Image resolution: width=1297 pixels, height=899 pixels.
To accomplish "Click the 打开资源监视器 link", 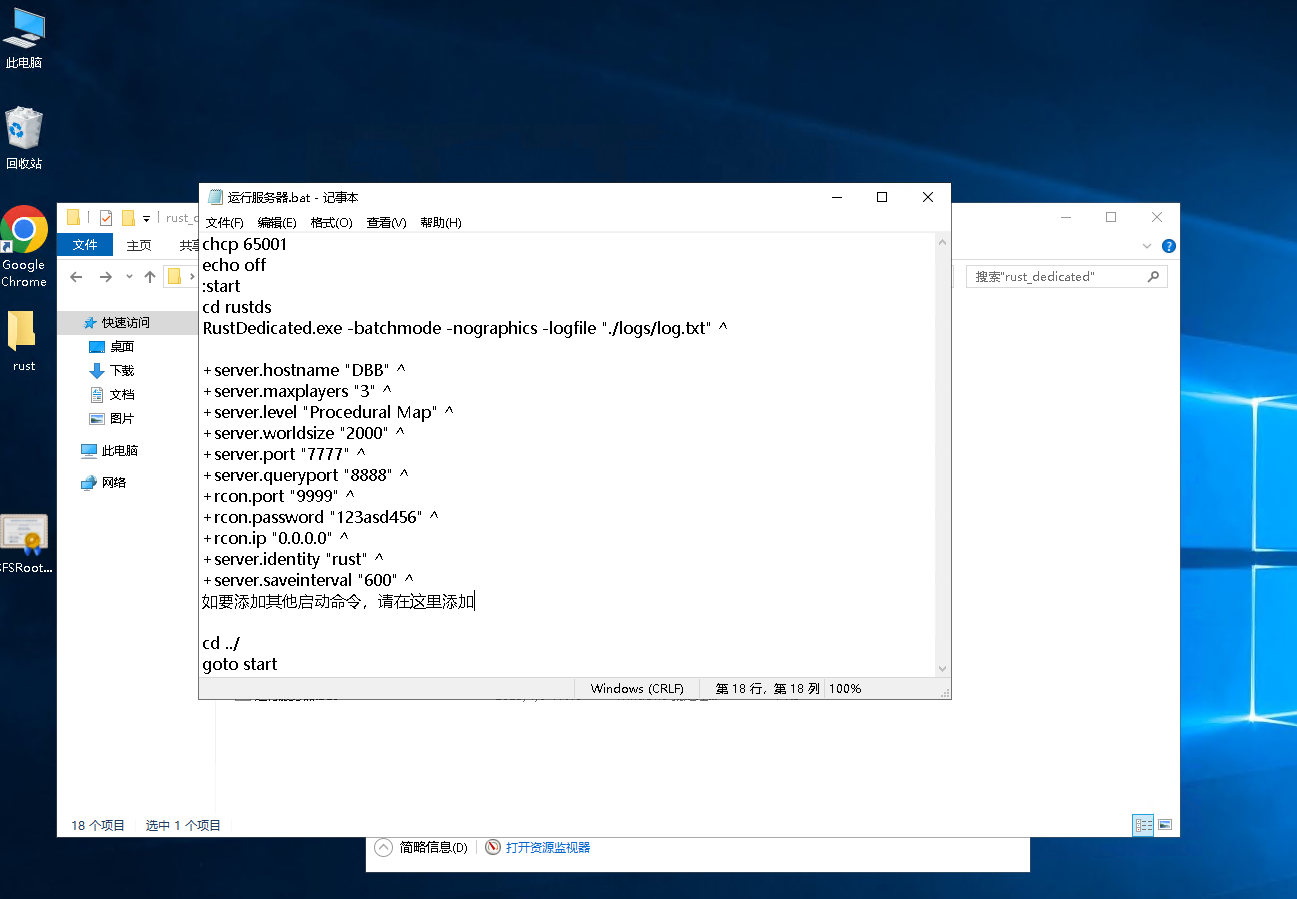I will (x=547, y=847).
